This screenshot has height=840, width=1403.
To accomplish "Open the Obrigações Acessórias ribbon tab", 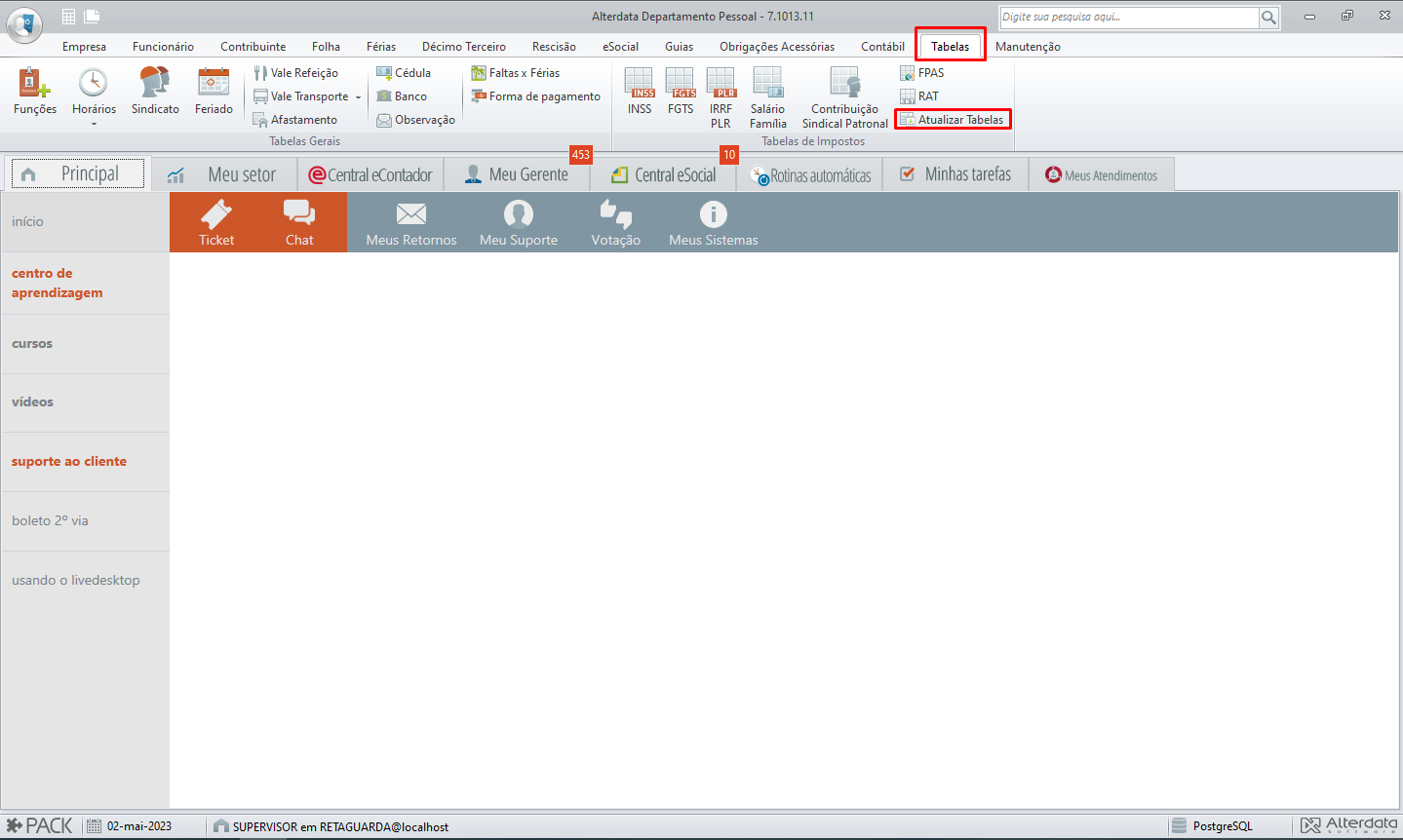I will point(777,47).
